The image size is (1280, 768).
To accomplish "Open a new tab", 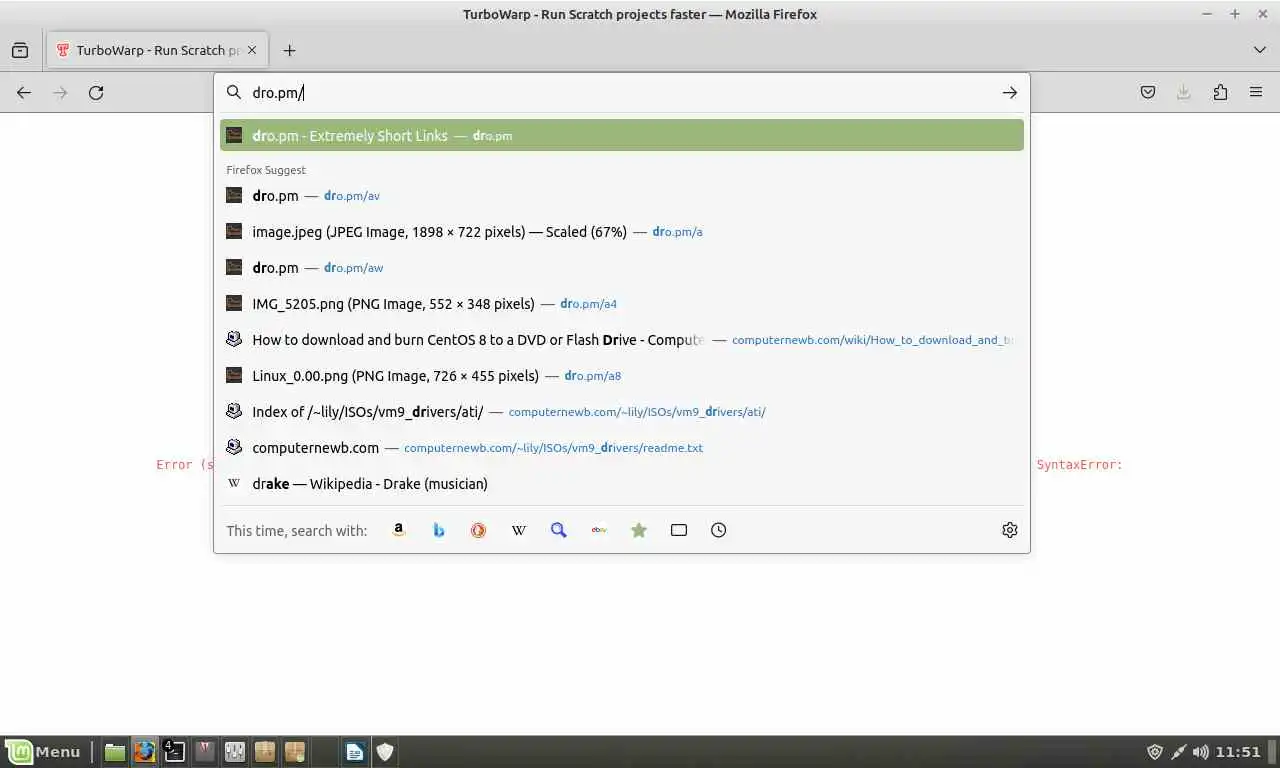I will (x=289, y=50).
